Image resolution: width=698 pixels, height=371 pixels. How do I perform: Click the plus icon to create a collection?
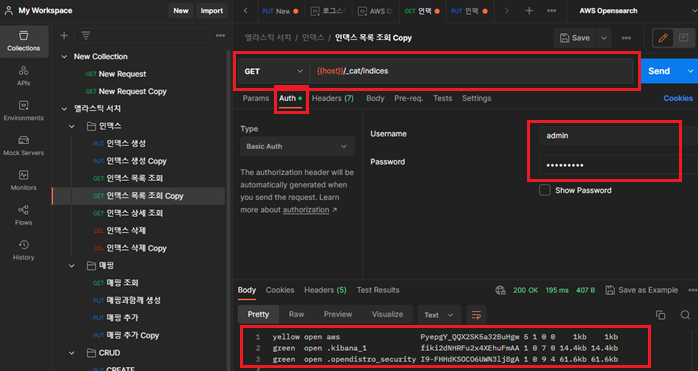64,36
